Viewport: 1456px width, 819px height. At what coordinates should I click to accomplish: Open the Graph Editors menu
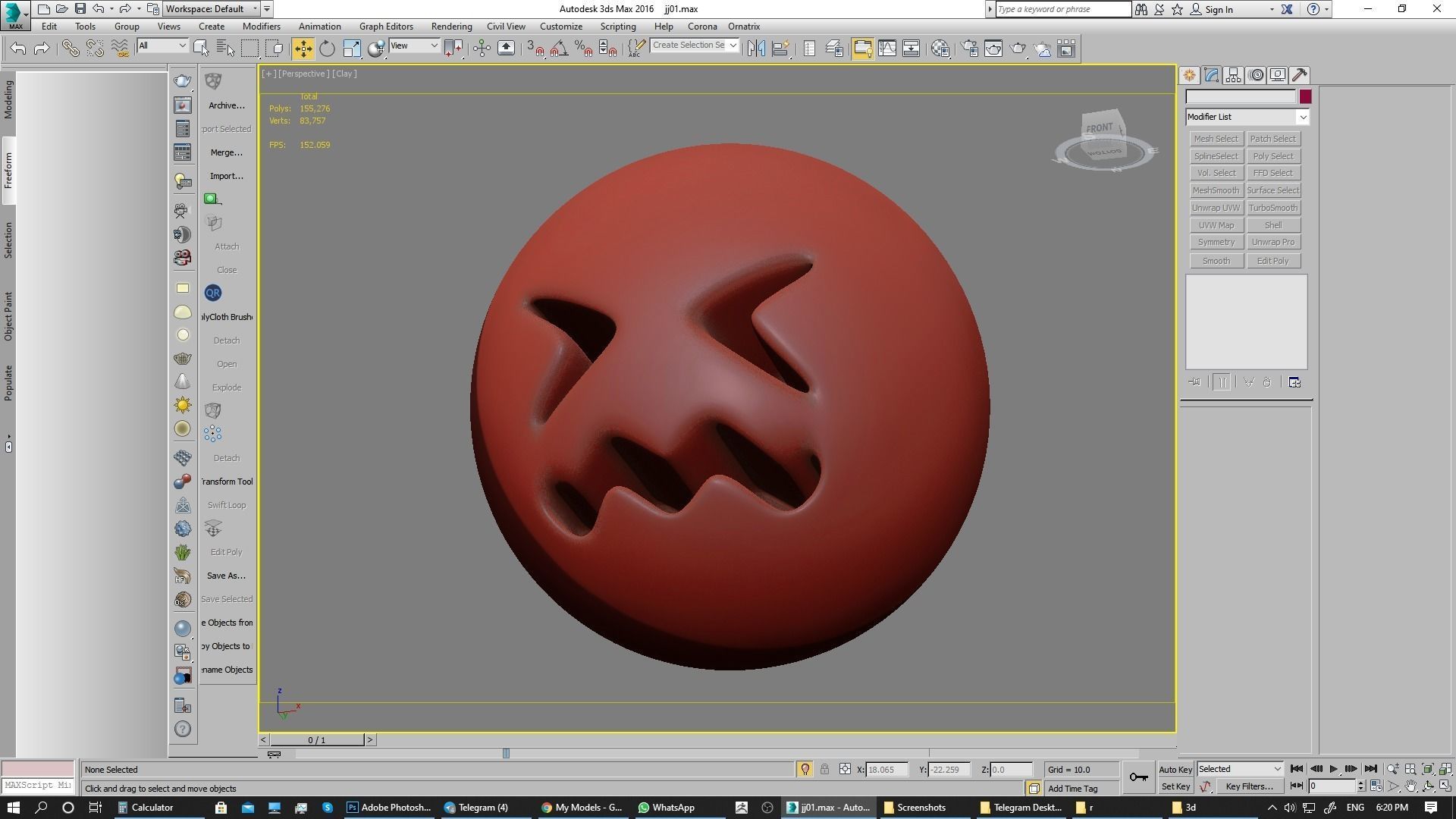tap(386, 26)
